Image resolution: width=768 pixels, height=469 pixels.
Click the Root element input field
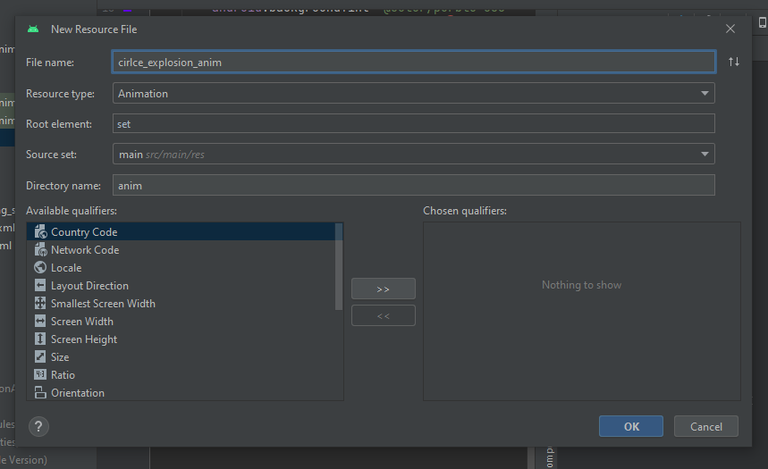413,123
